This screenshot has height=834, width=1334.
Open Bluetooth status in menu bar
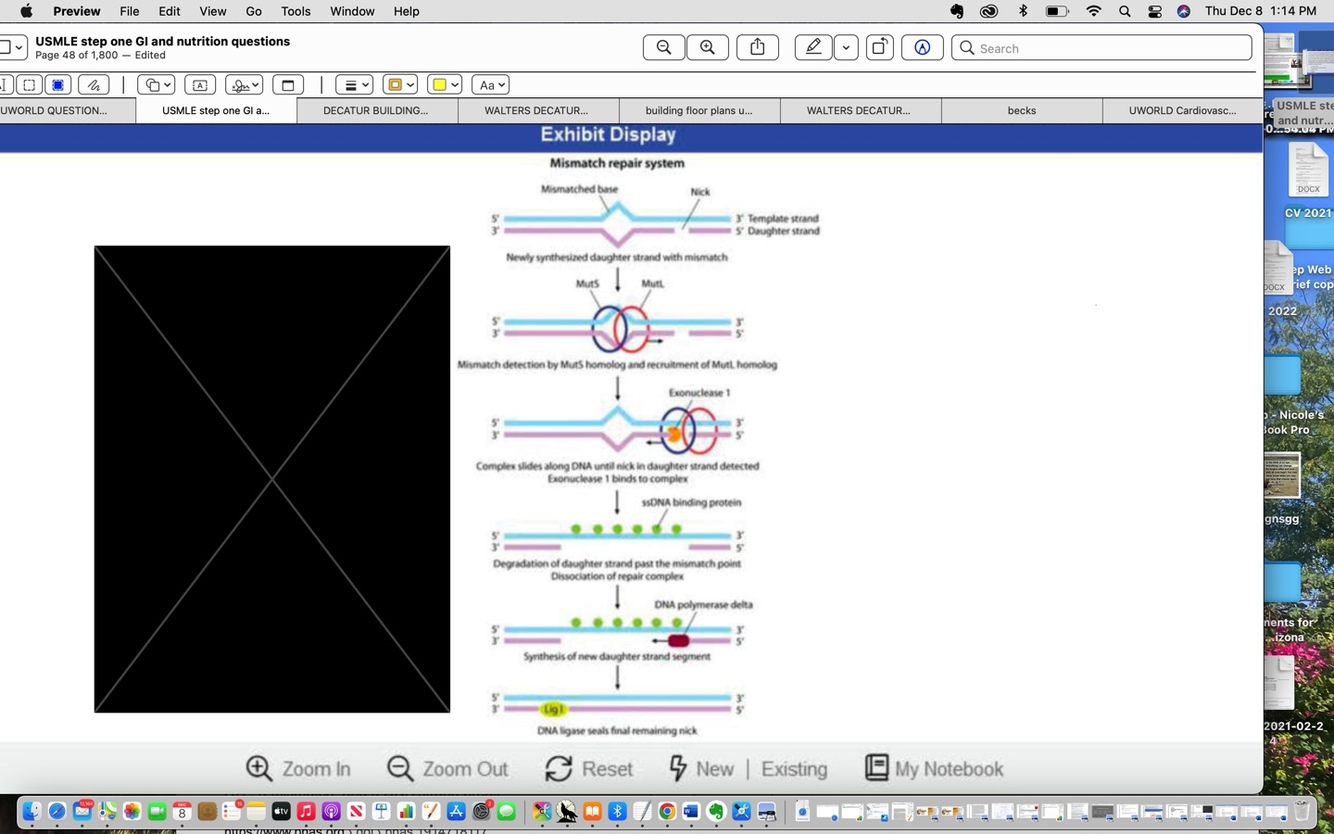[1022, 11]
